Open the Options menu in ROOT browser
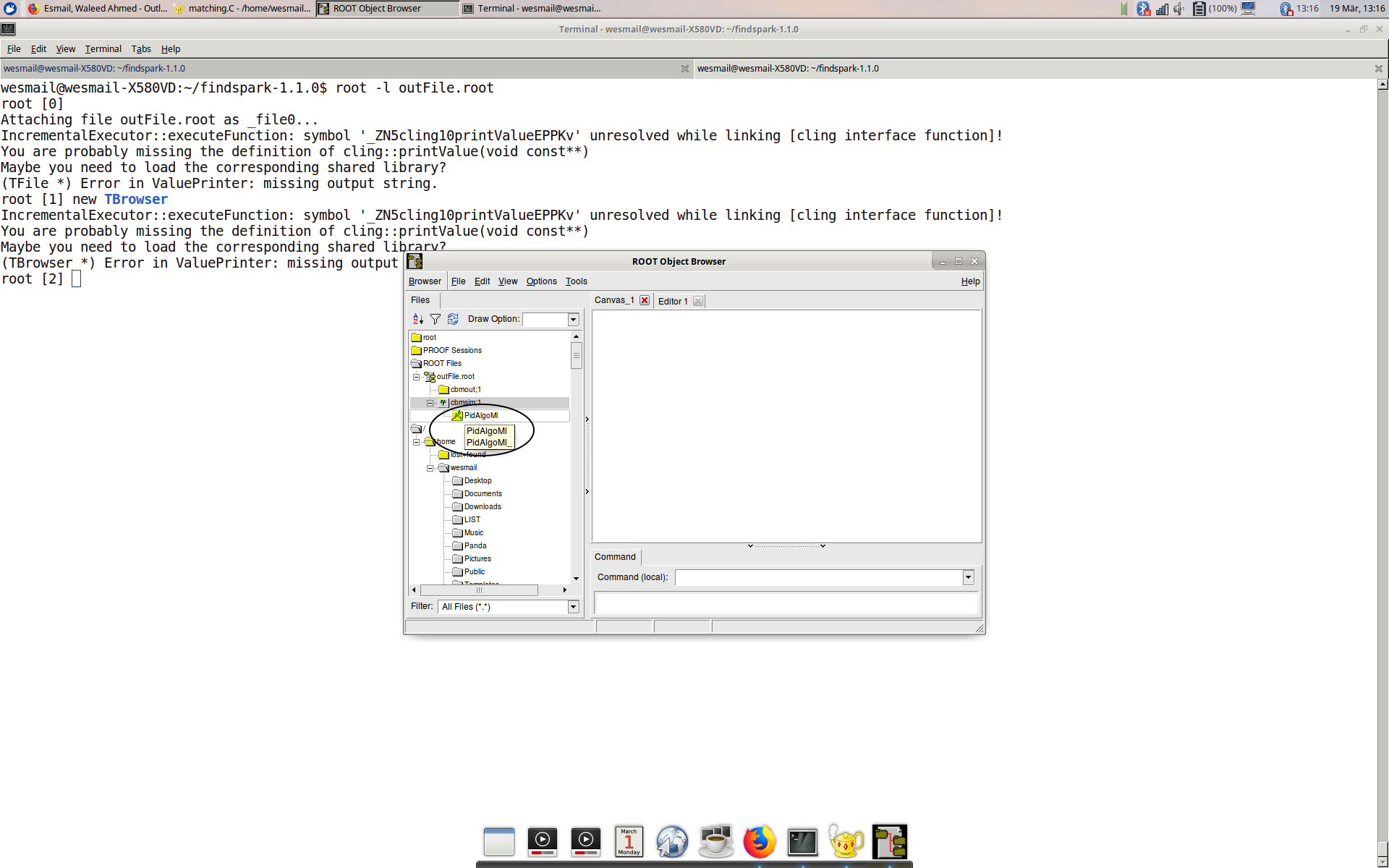Image resolution: width=1389 pixels, height=868 pixels. click(541, 281)
